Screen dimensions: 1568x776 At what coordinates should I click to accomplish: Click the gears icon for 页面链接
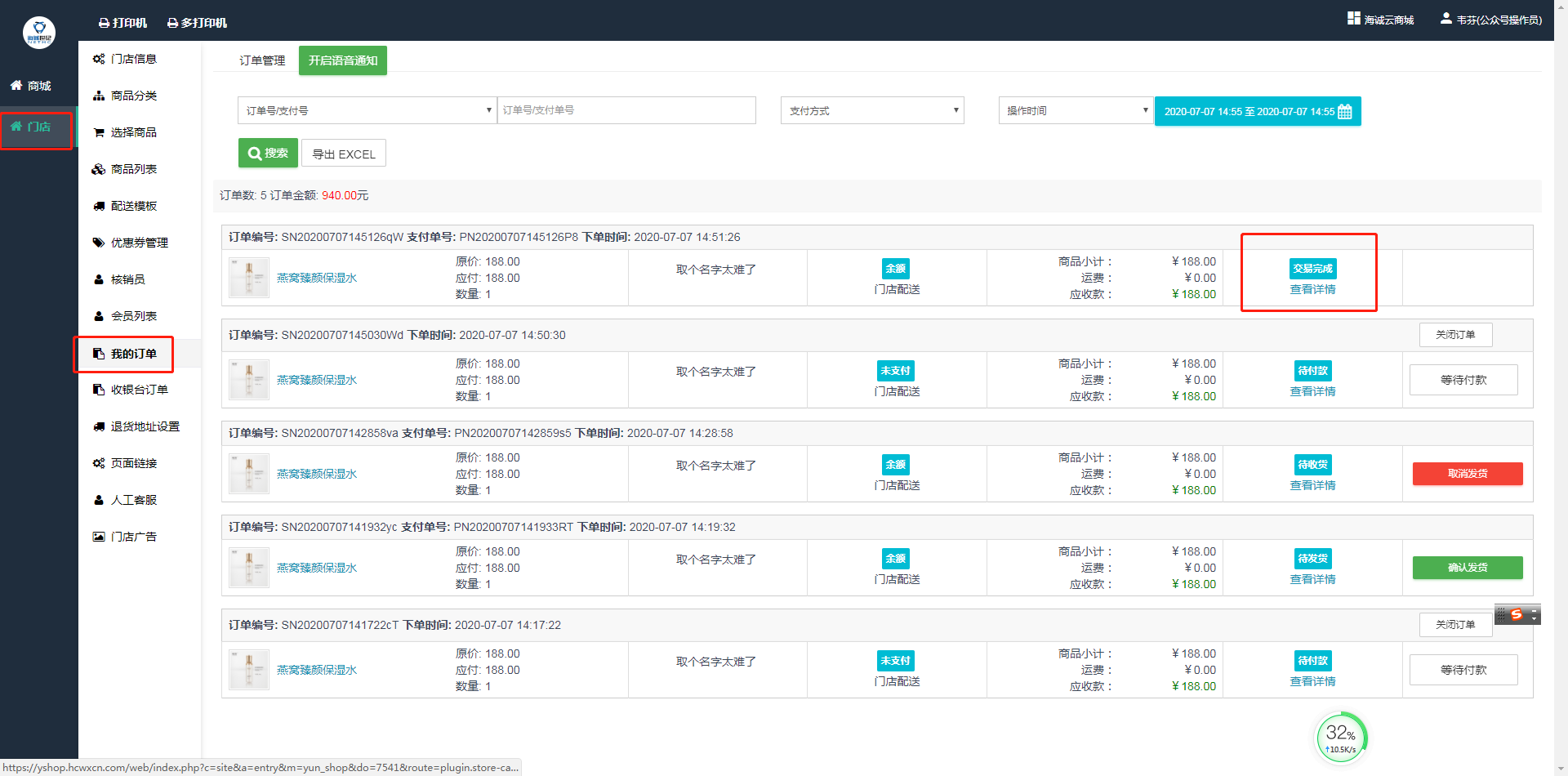99,463
